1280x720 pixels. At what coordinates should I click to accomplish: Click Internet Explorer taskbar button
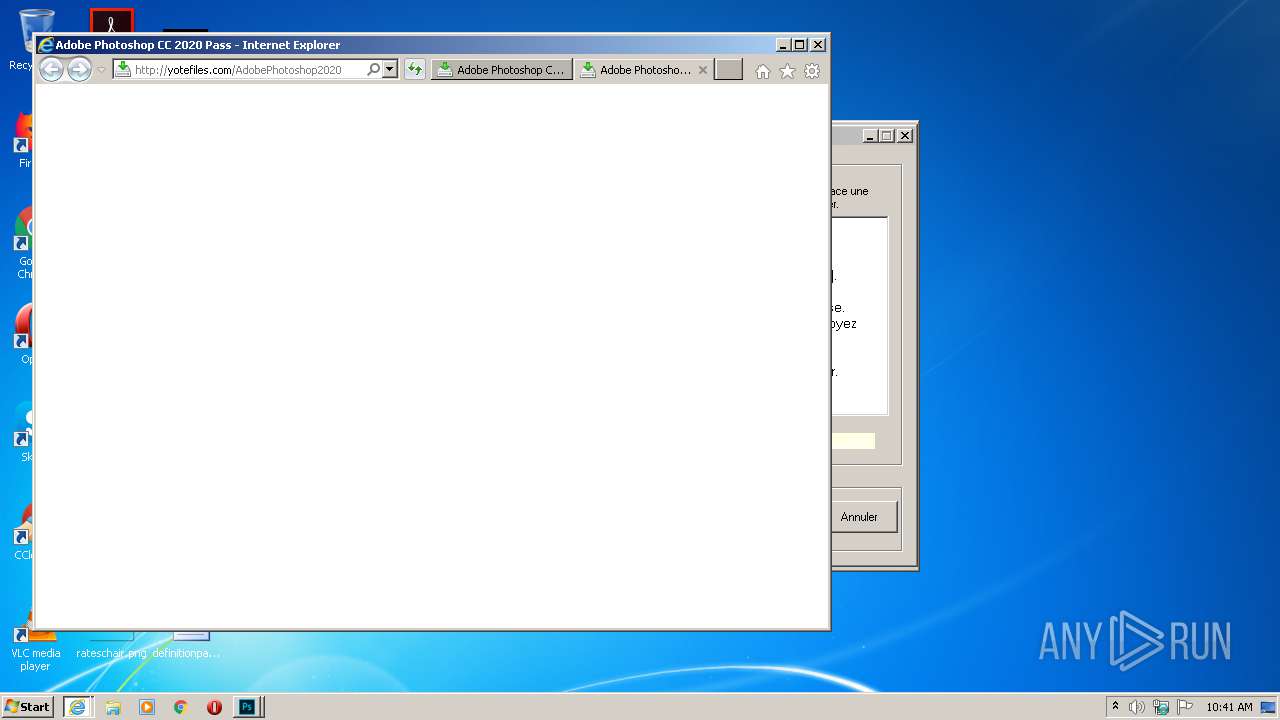77,707
